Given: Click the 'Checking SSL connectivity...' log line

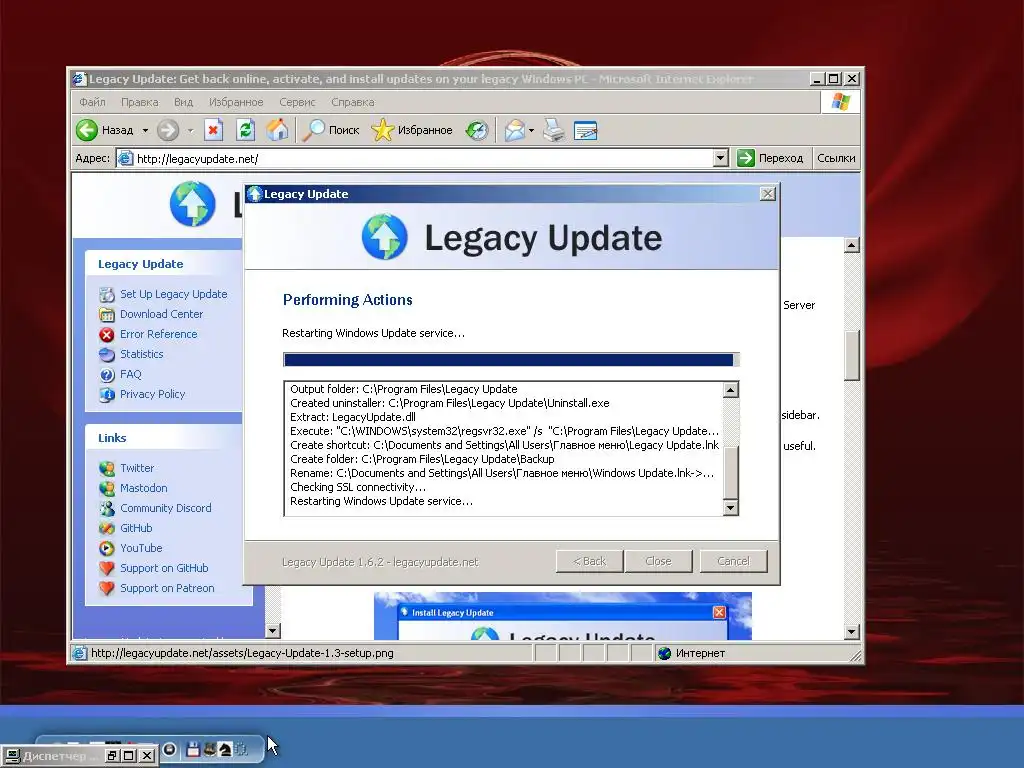Looking at the screenshot, I should tap(358, 487).
